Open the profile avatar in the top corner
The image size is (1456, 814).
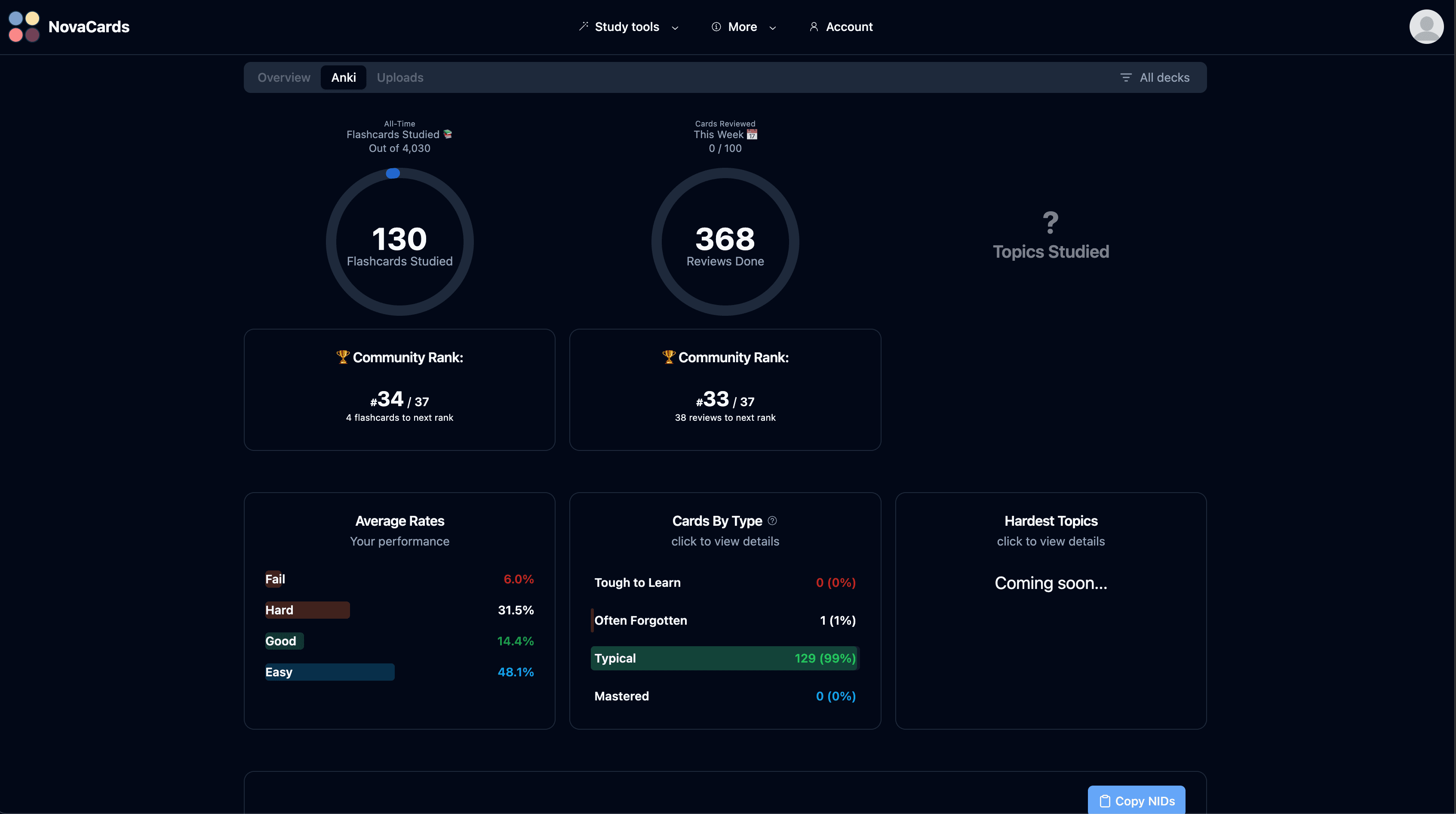[1427, 27]
